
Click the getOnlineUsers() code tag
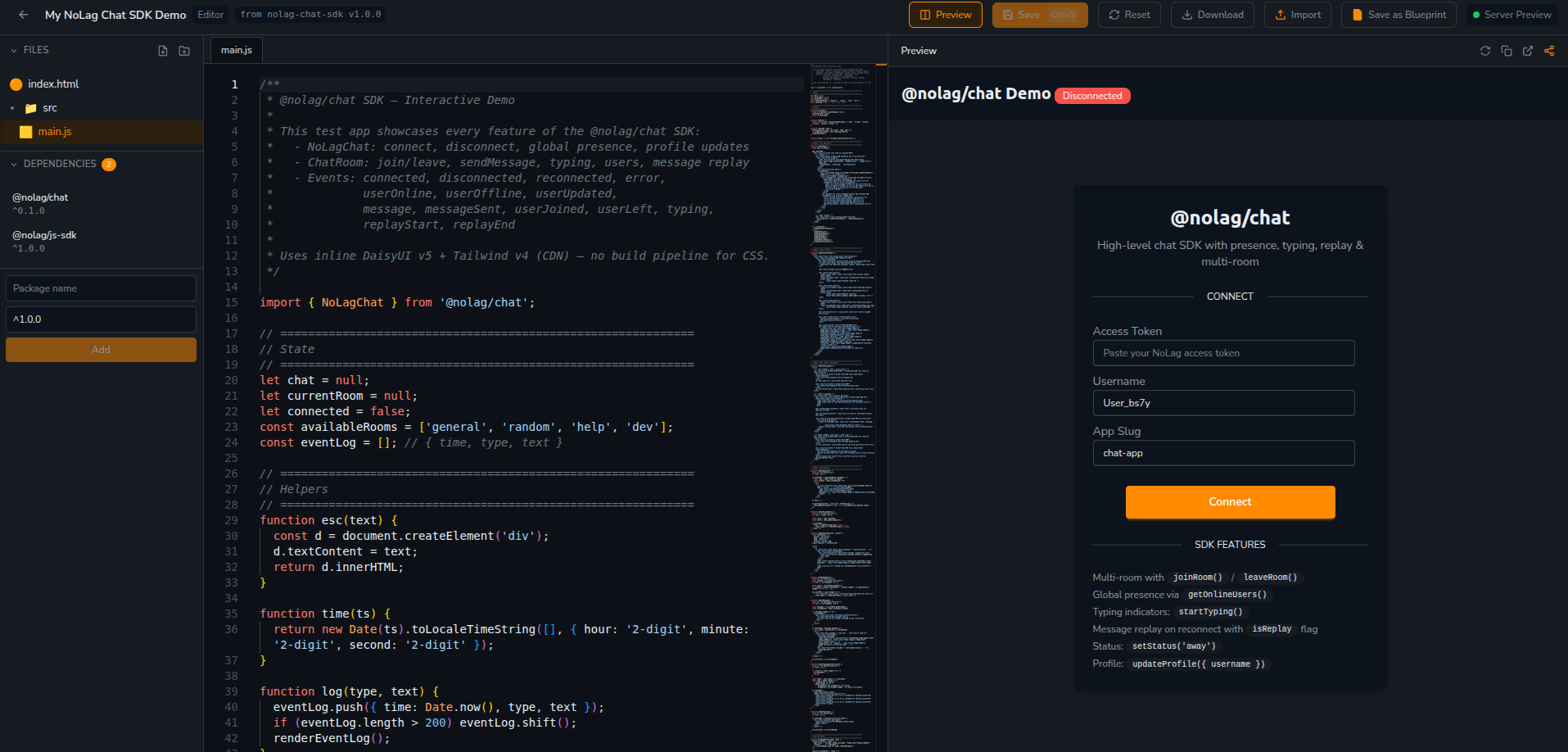click(x=1227, y=595)
